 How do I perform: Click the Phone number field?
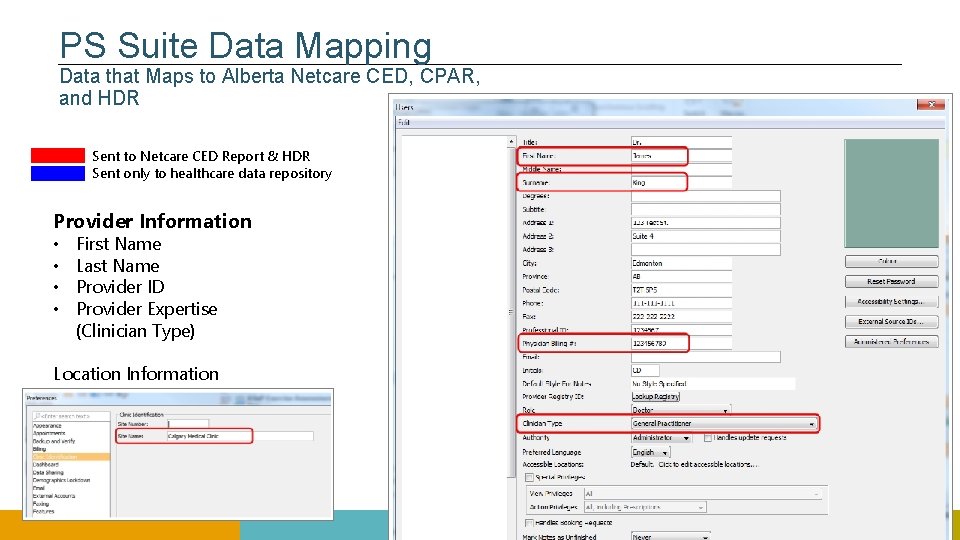coord(681,304)
